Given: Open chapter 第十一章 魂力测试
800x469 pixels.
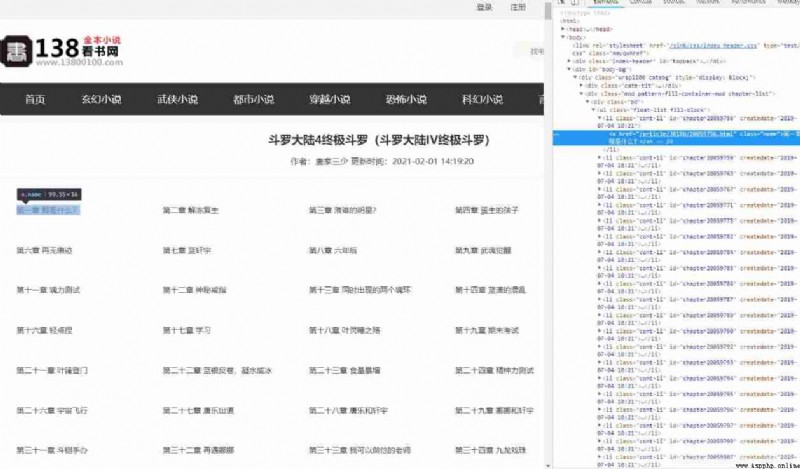Looking at the screenshot, I should (x=48, y=290).
